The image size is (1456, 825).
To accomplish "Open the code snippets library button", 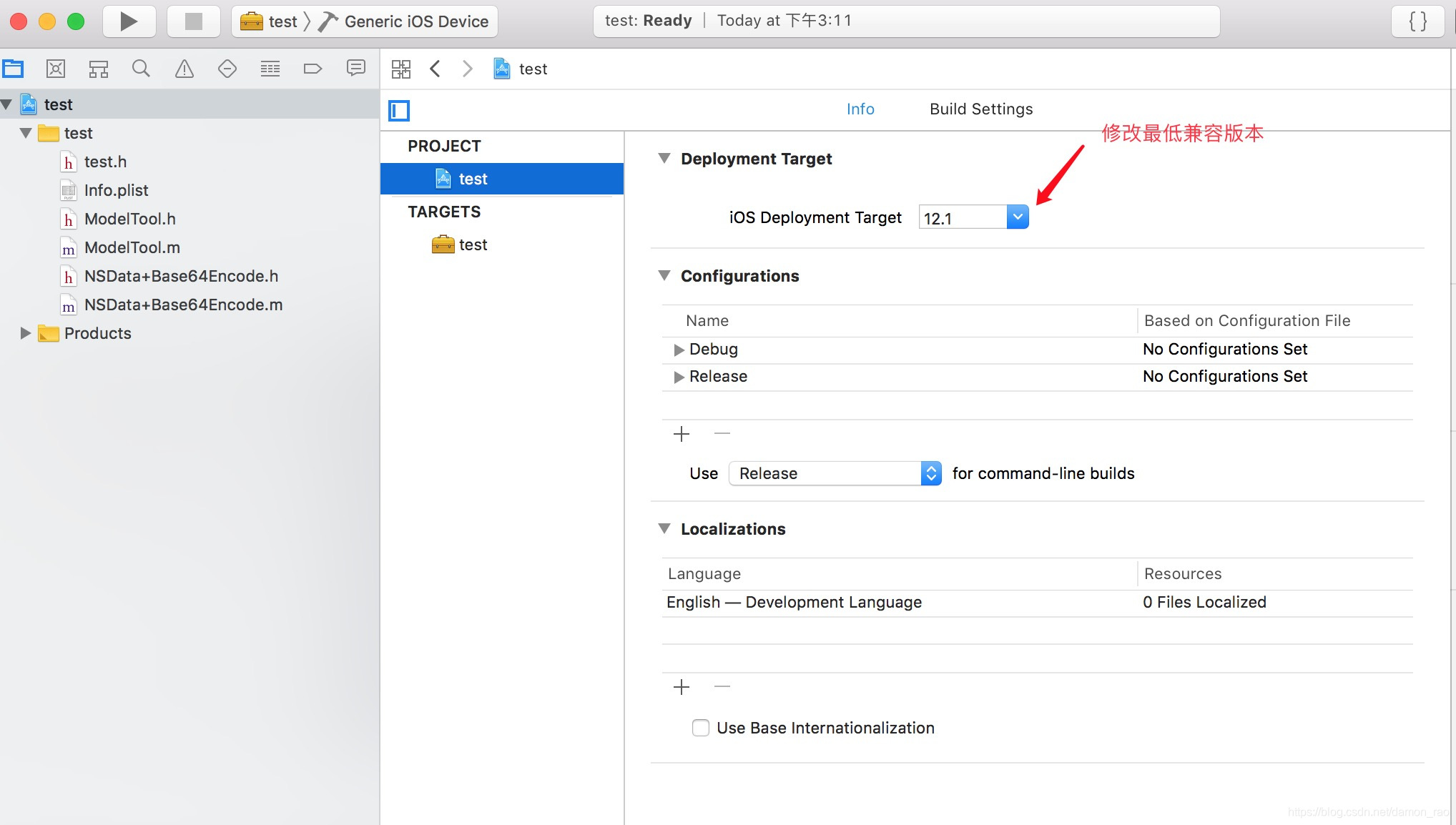I will [1417, 21].
